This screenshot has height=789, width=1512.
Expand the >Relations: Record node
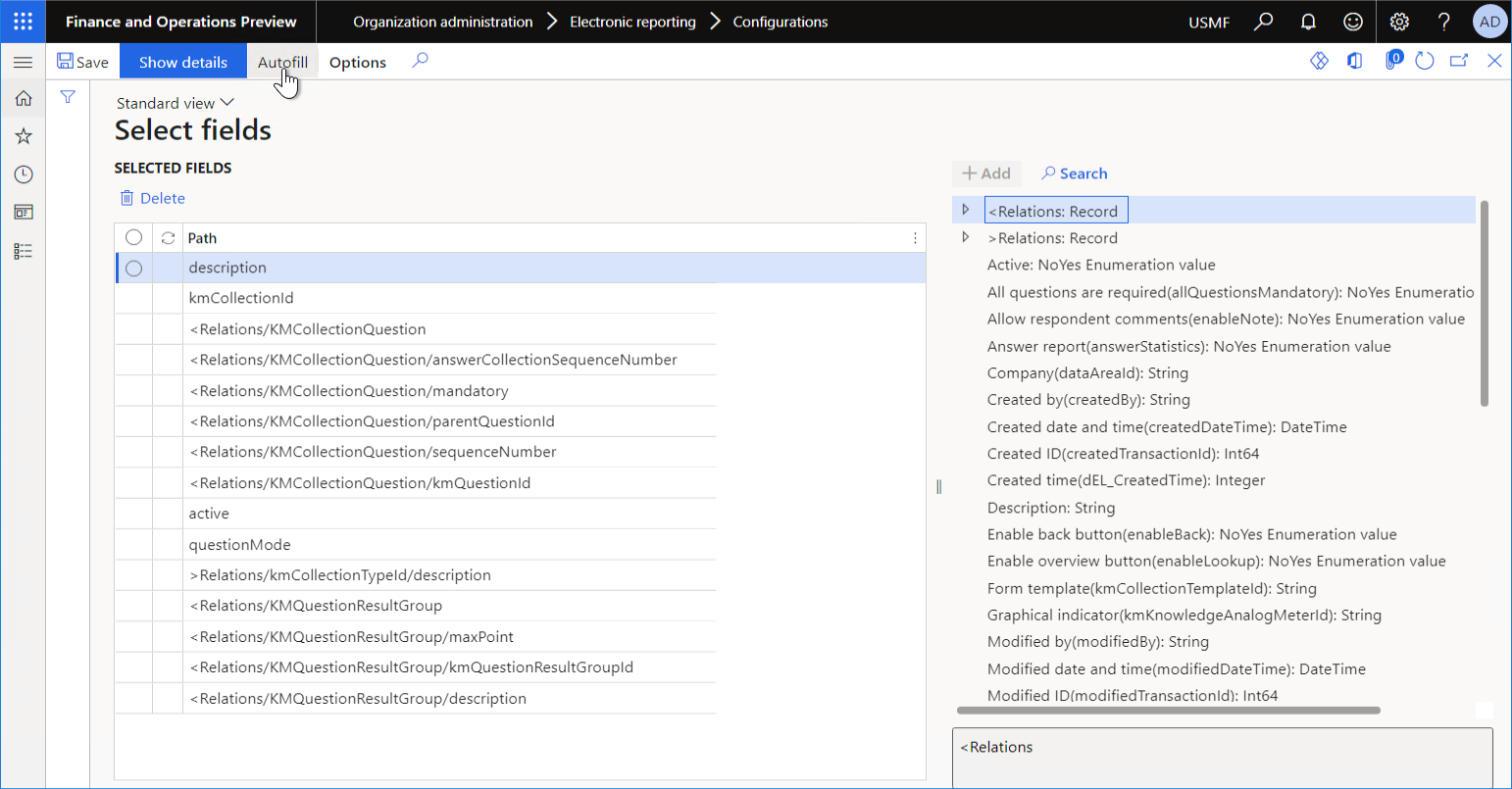pyautogui.click(x=966, y=237)
